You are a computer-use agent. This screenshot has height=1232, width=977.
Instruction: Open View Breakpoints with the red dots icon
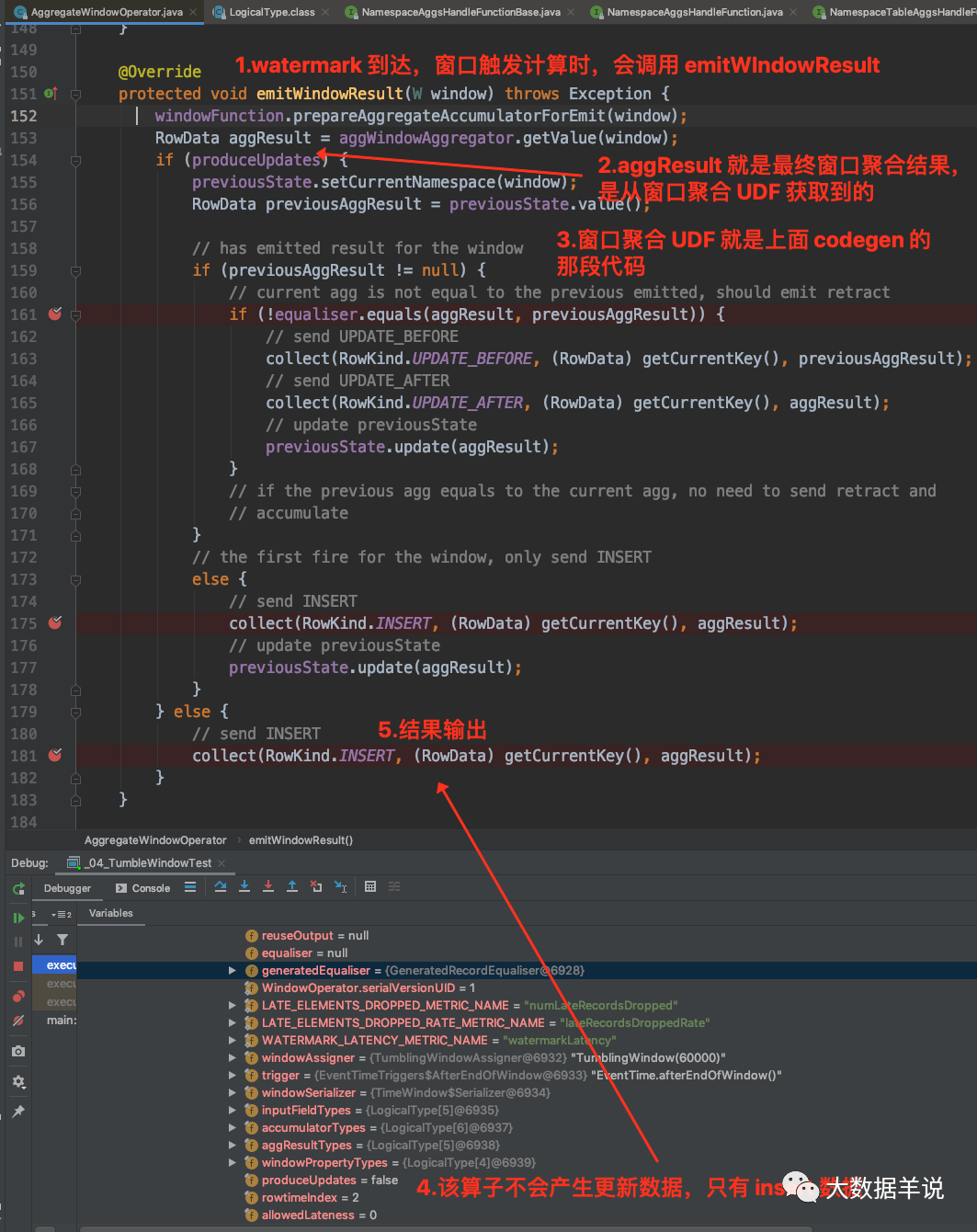click(18, 996)
